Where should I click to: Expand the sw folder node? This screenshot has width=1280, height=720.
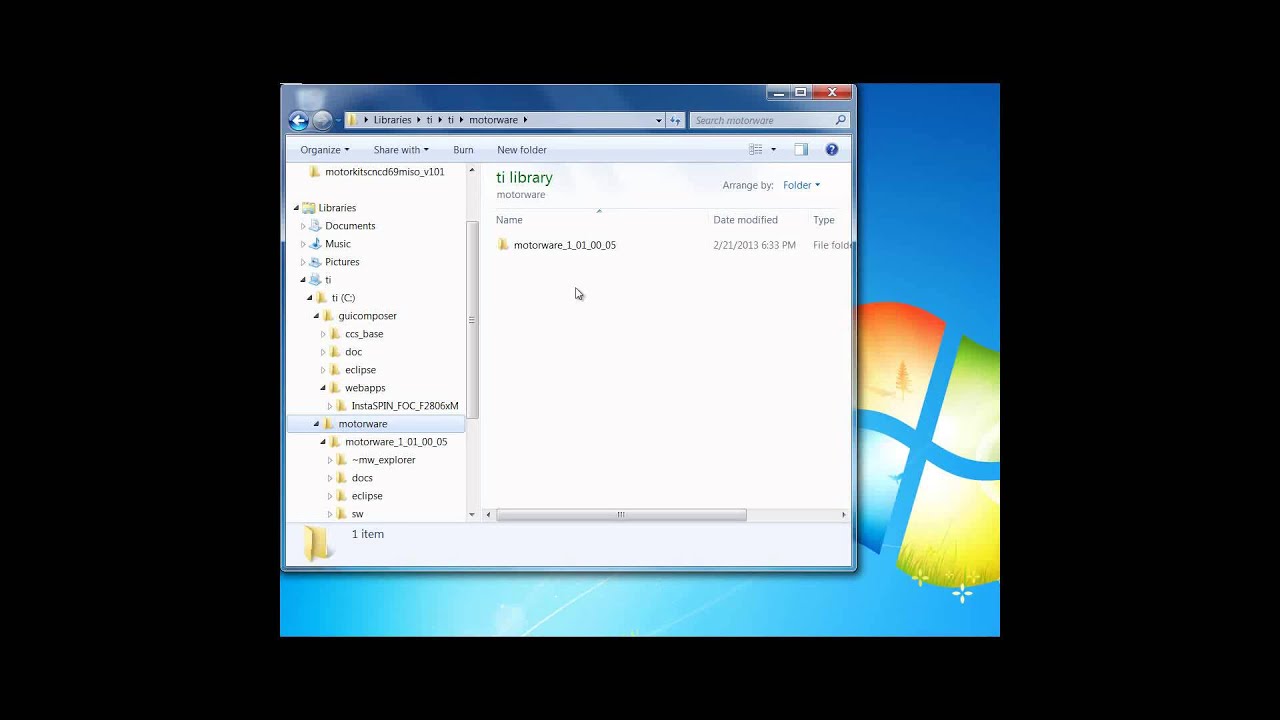(x=330, y=514)
